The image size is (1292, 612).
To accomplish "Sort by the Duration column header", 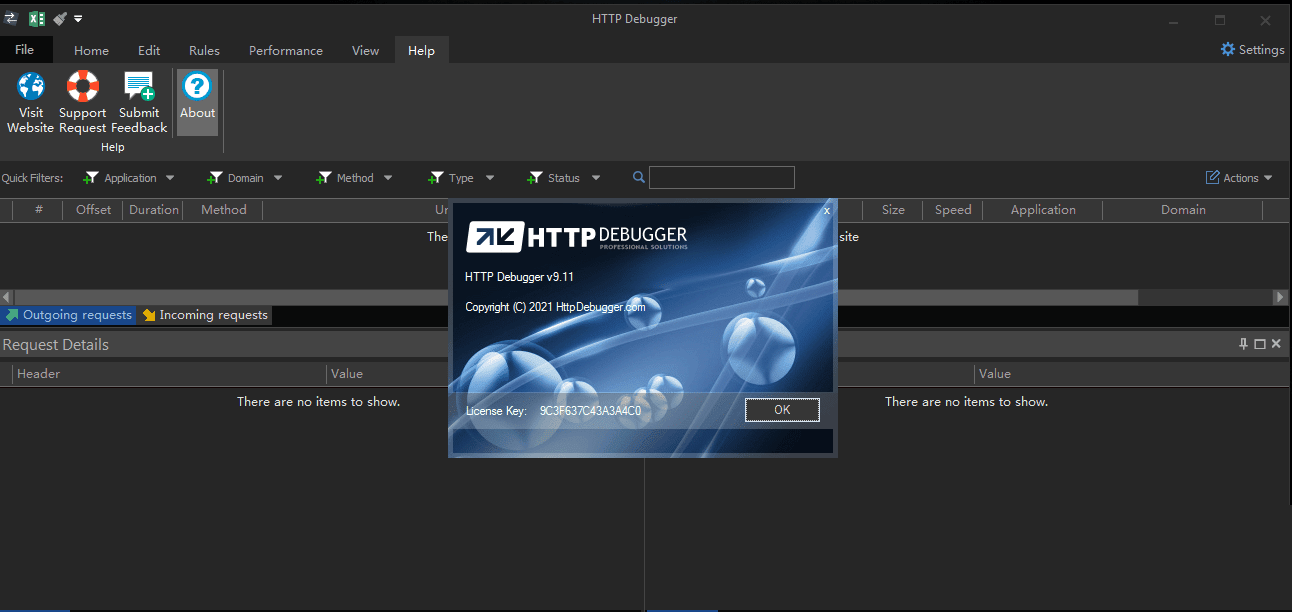I will pyautogui.click(x=154, y=210).
